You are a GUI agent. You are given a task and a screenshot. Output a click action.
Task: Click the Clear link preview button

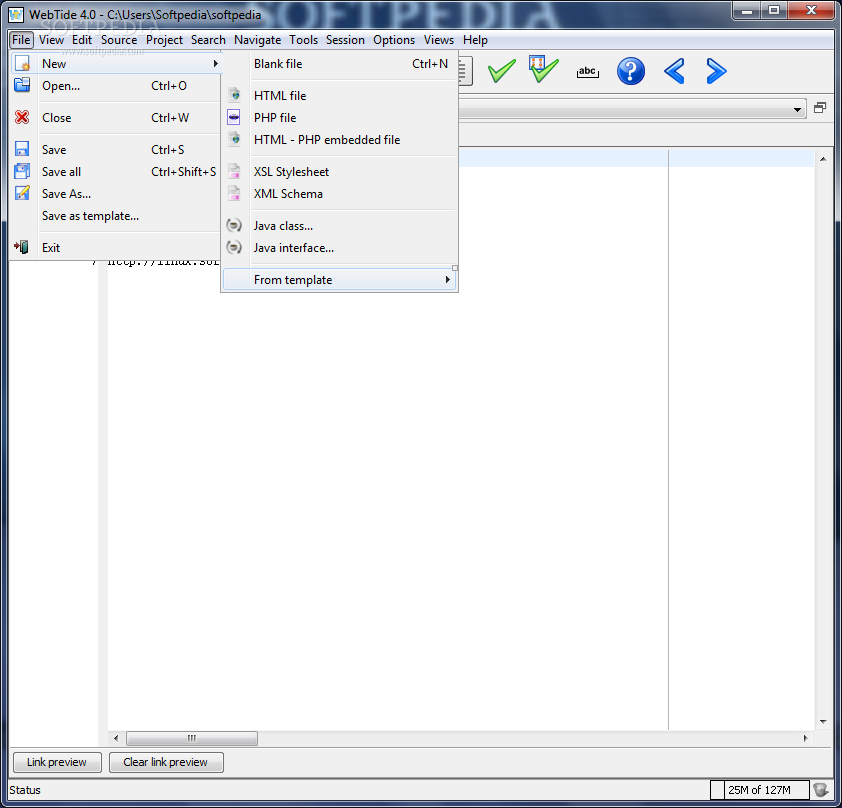(x=166, y=762)
